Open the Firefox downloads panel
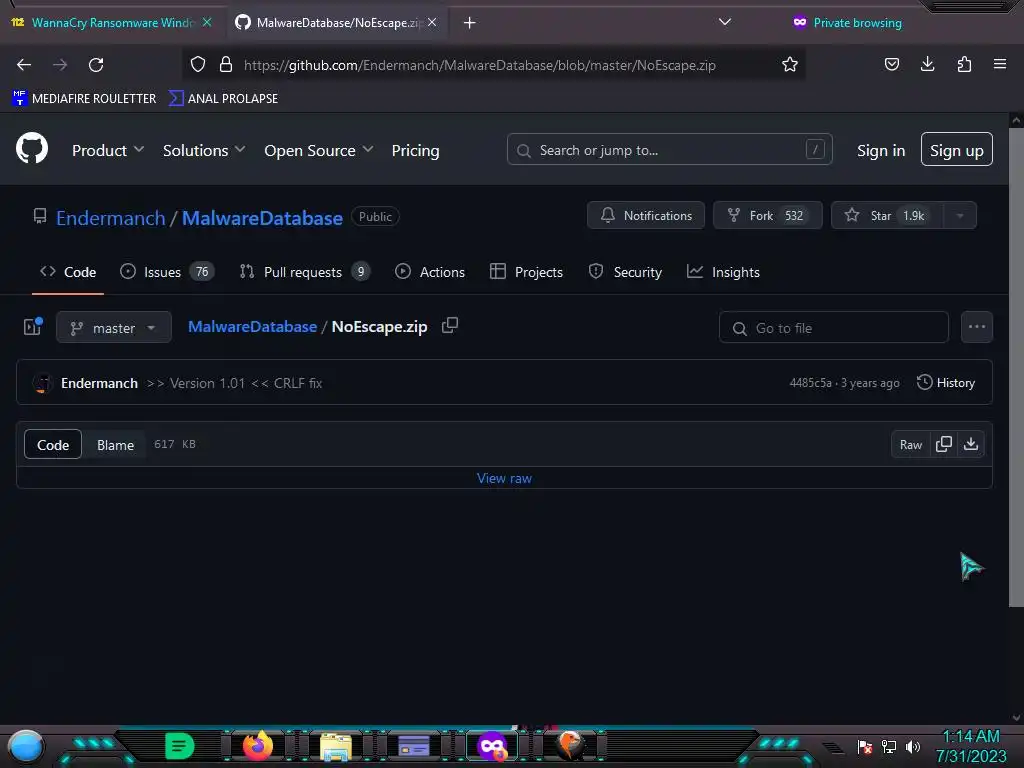Screen dimensions: 1024x768 [927, 65]
